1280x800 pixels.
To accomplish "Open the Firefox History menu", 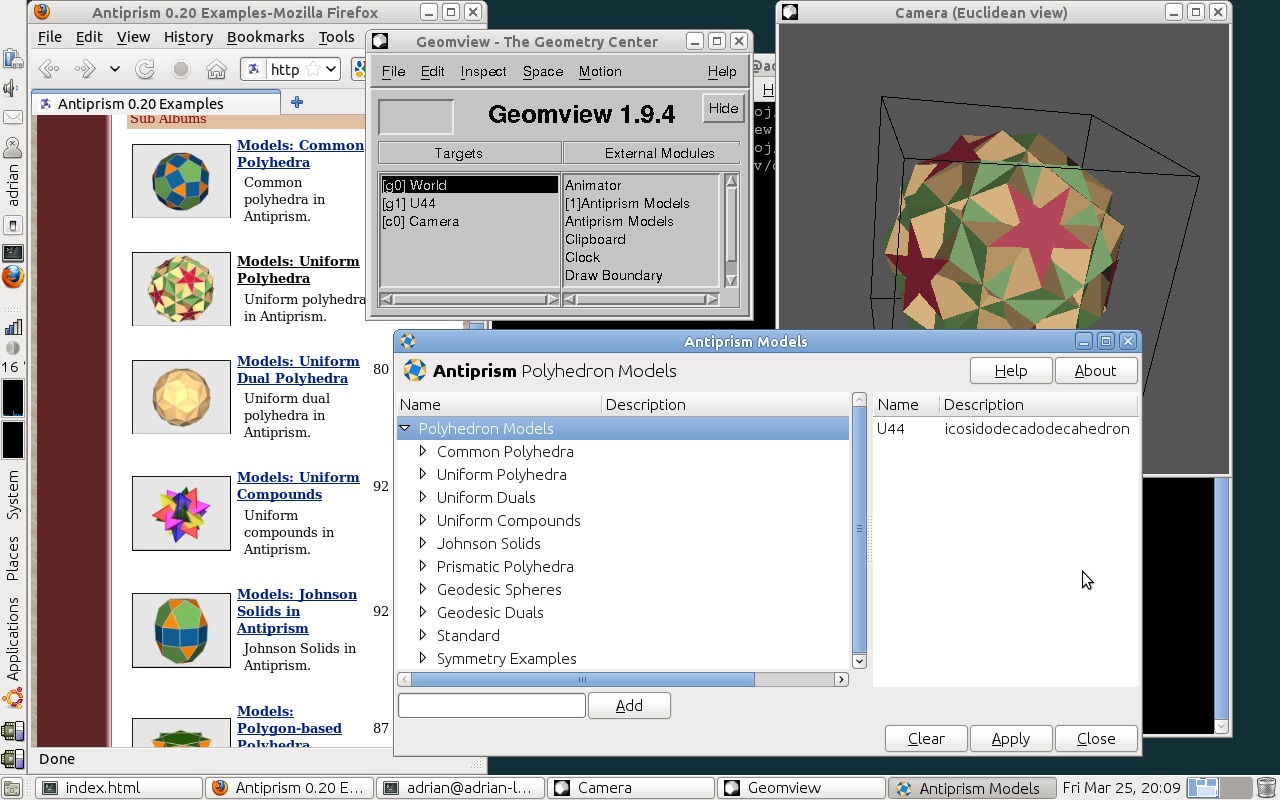I will pyautogui.click(x=188, y=37).
